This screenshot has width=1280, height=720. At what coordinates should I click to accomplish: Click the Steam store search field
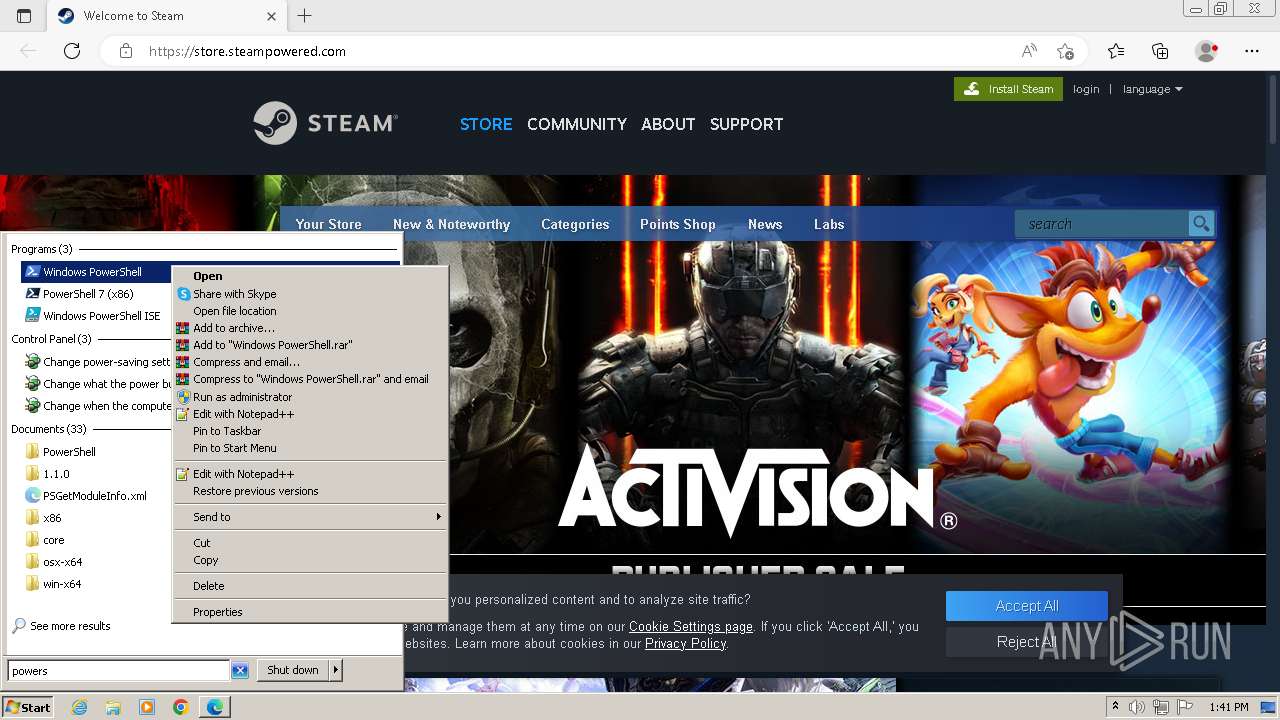click(x=1102, y=224)
